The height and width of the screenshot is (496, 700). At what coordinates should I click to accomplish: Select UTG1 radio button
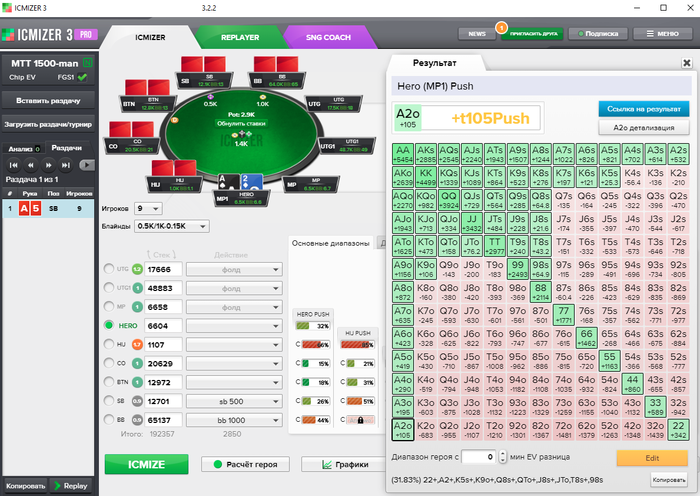point(108,288)
